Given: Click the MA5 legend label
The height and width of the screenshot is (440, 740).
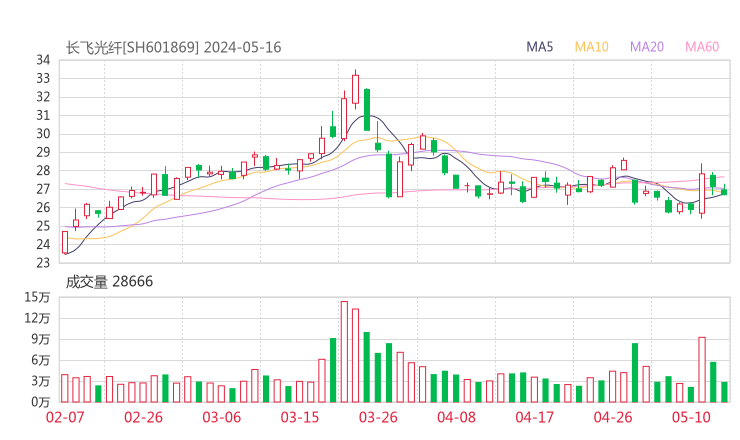Looking at the screenshot, I should 539,47.
